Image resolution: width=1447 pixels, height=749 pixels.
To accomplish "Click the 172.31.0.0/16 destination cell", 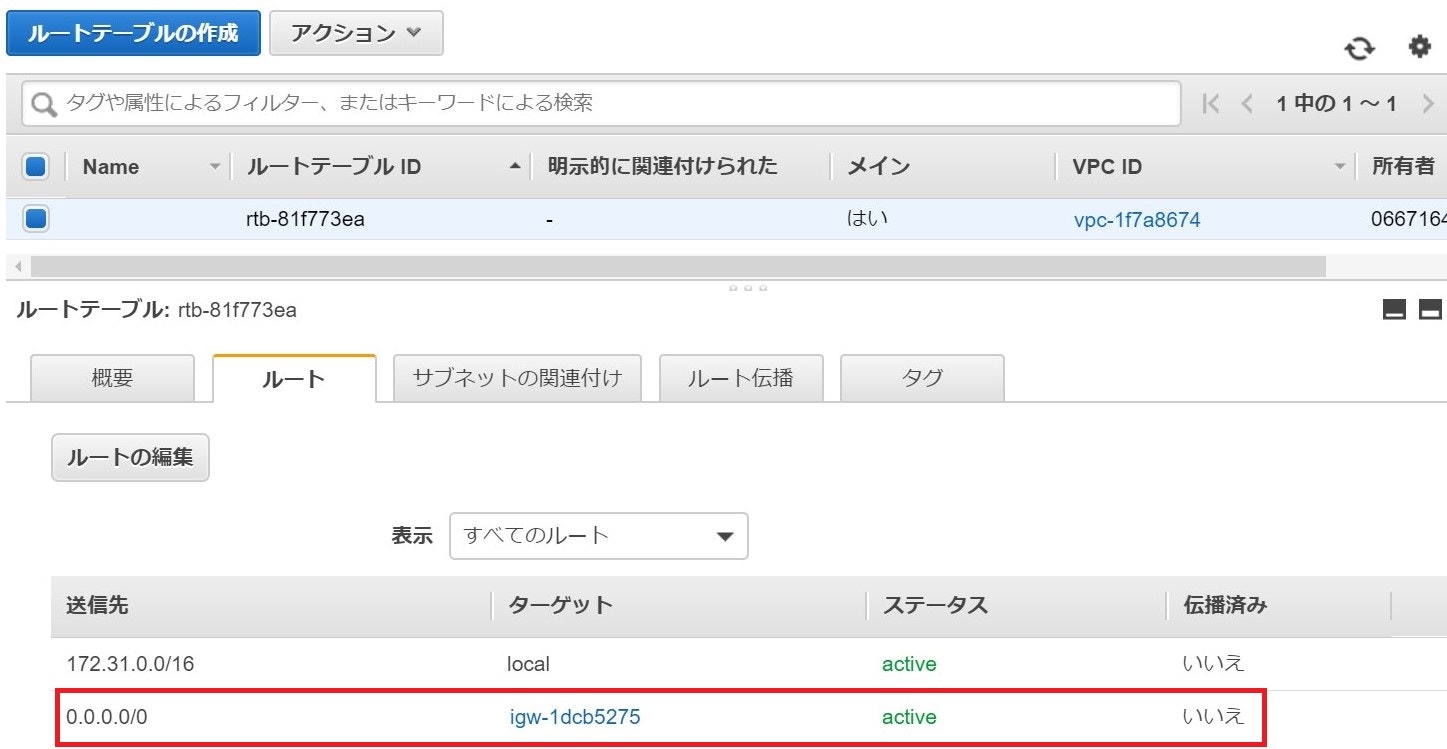I will click(x=130, y=664).
